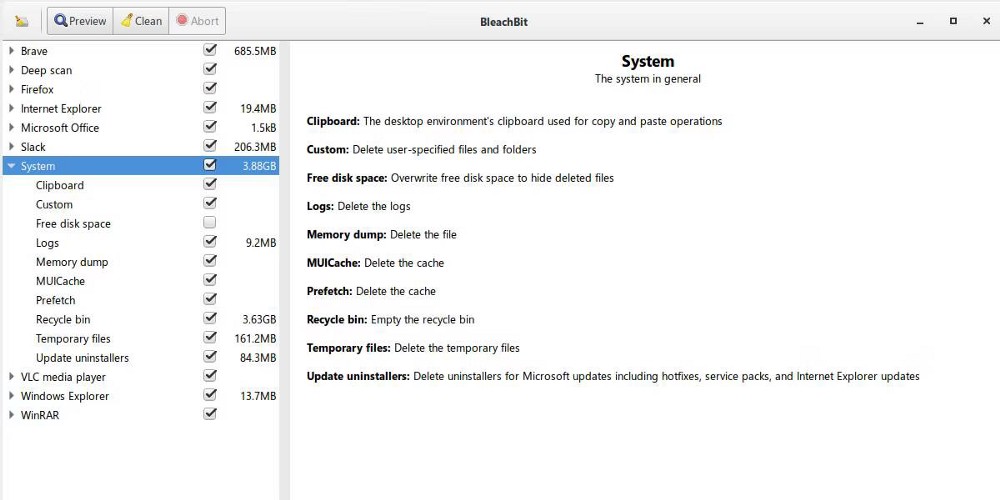Image resolution: width=1000 pixels, height=500 pixels.
Task: Expand the Firefox tree node
Action: pos(11,89)
